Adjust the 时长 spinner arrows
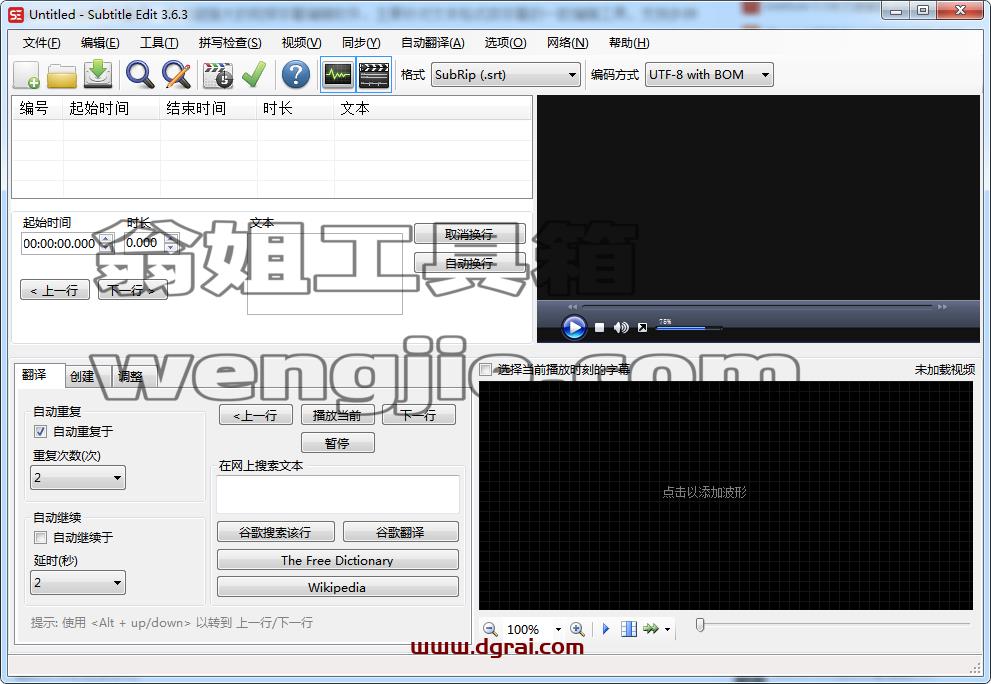 (171, 243)
